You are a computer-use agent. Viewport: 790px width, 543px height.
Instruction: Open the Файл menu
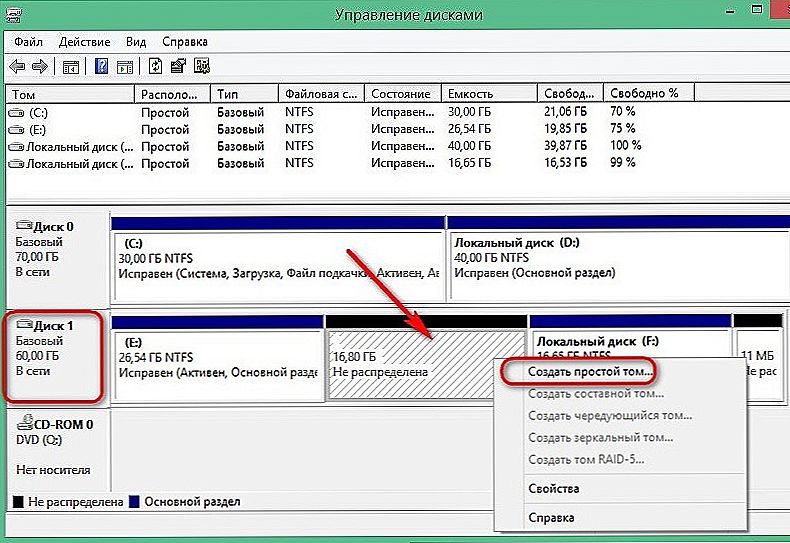pos(27,42)
